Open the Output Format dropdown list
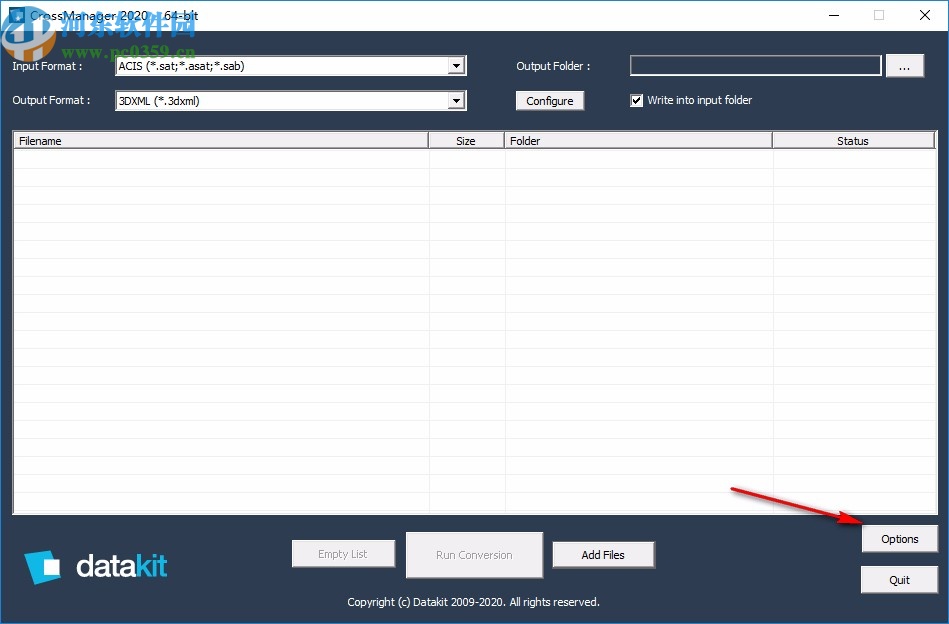949x624 pixels. point(456,100)
